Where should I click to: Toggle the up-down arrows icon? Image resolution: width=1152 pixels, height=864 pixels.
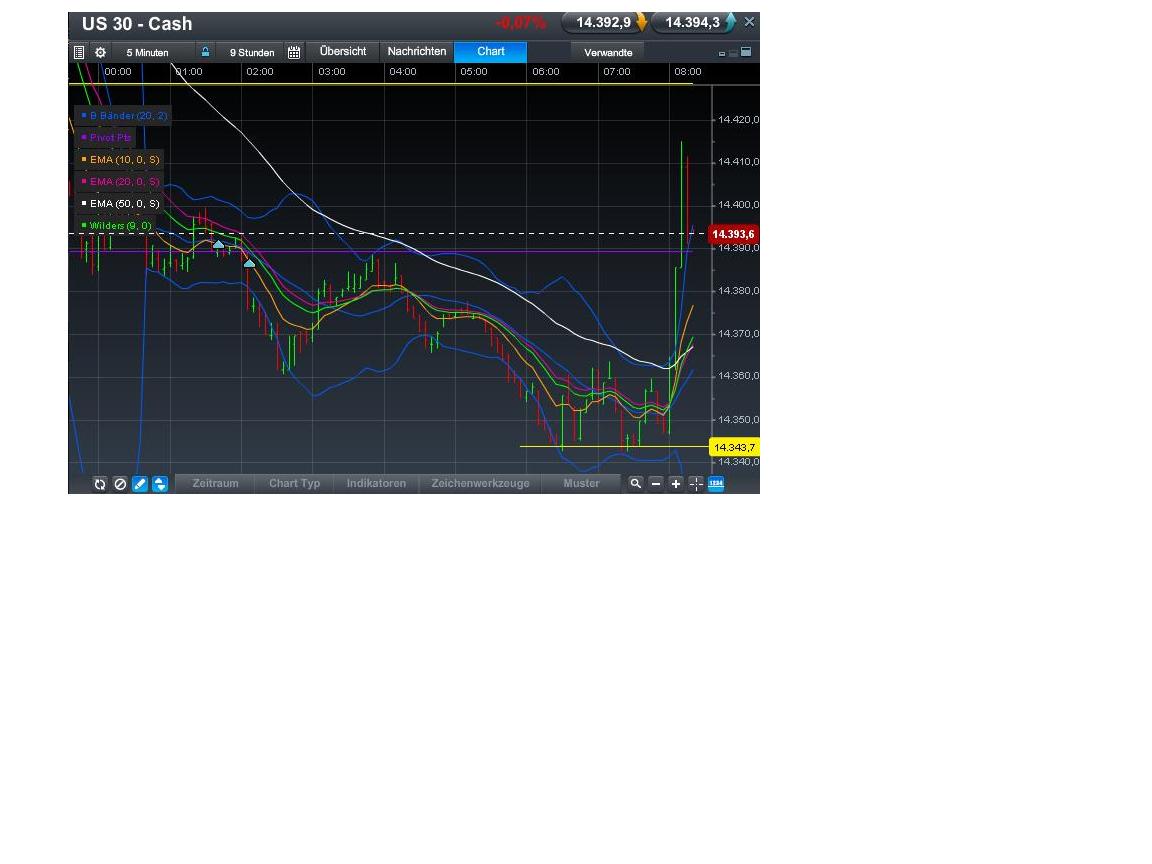159,483
